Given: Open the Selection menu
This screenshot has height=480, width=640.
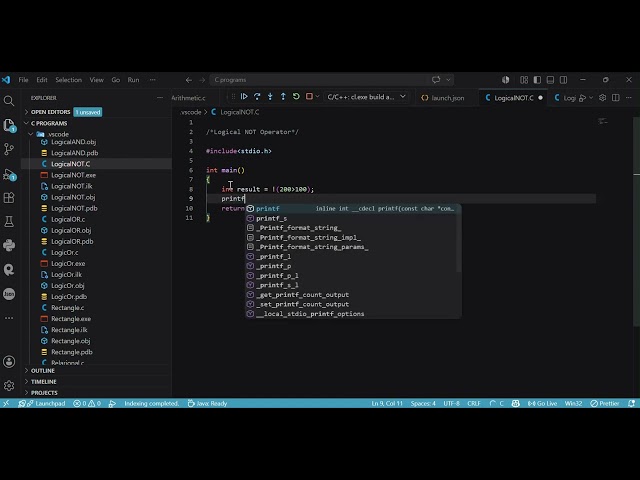Looking at the screenshot, I should click(69, 80).
